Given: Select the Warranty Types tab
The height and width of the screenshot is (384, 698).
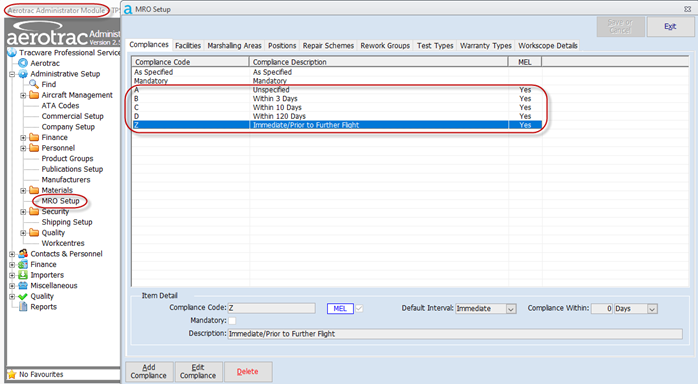Looking at the screenshot, I should pos(486,45).
